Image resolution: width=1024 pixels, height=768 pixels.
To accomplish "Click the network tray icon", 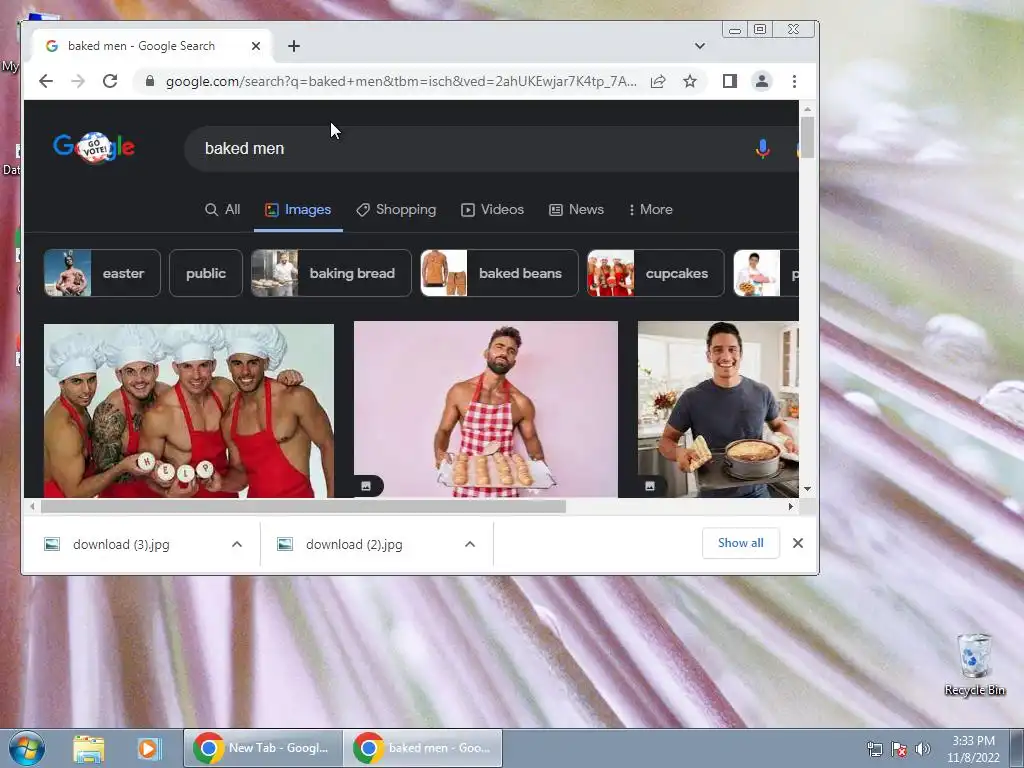I will coord(874,749).
